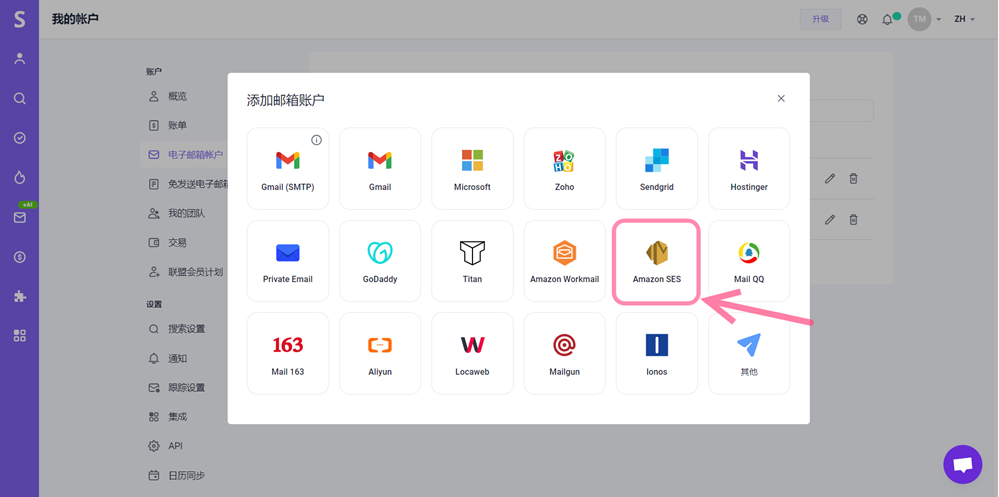Click the upper trash delete icon behind dialog
Image resolution: width=999 pixels, height=497 pixels.
coord(853,179)
